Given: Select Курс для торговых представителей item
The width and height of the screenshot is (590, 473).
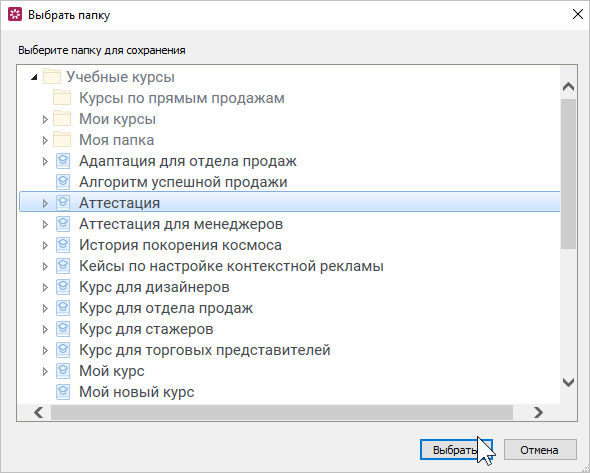Looking at the screenshot, I should coord(205,350).
